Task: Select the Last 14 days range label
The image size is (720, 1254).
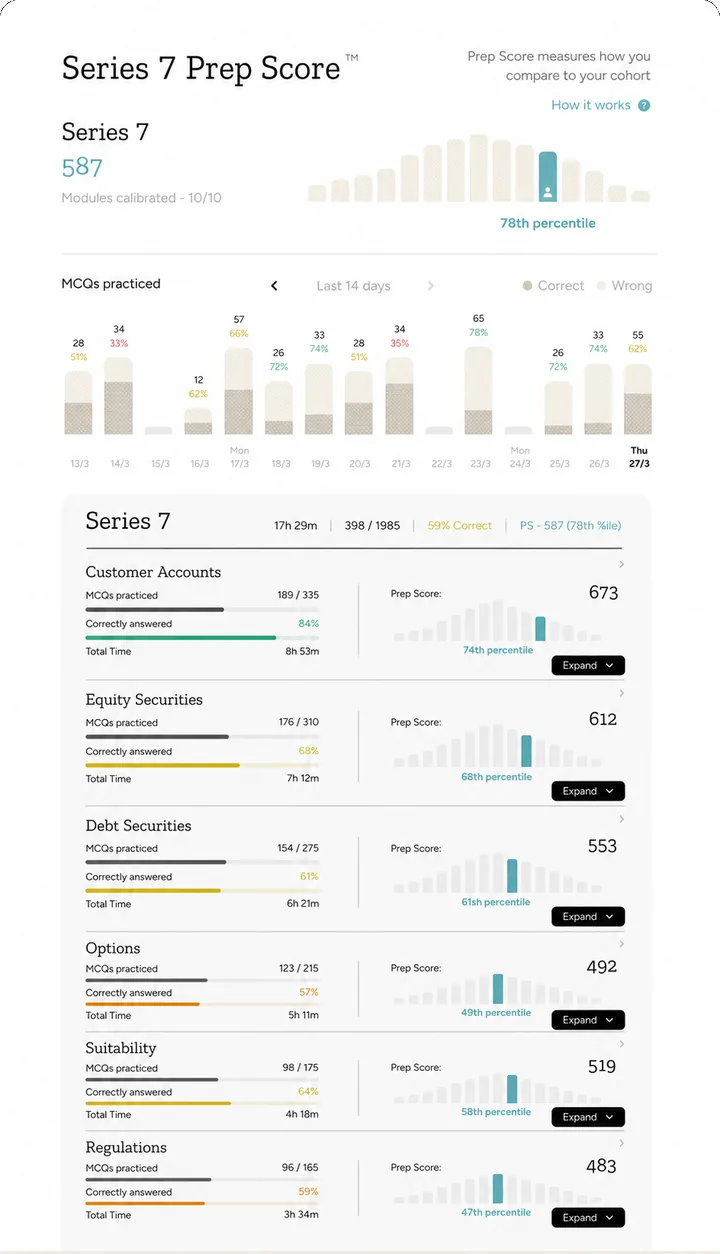Action: point(353,286)
